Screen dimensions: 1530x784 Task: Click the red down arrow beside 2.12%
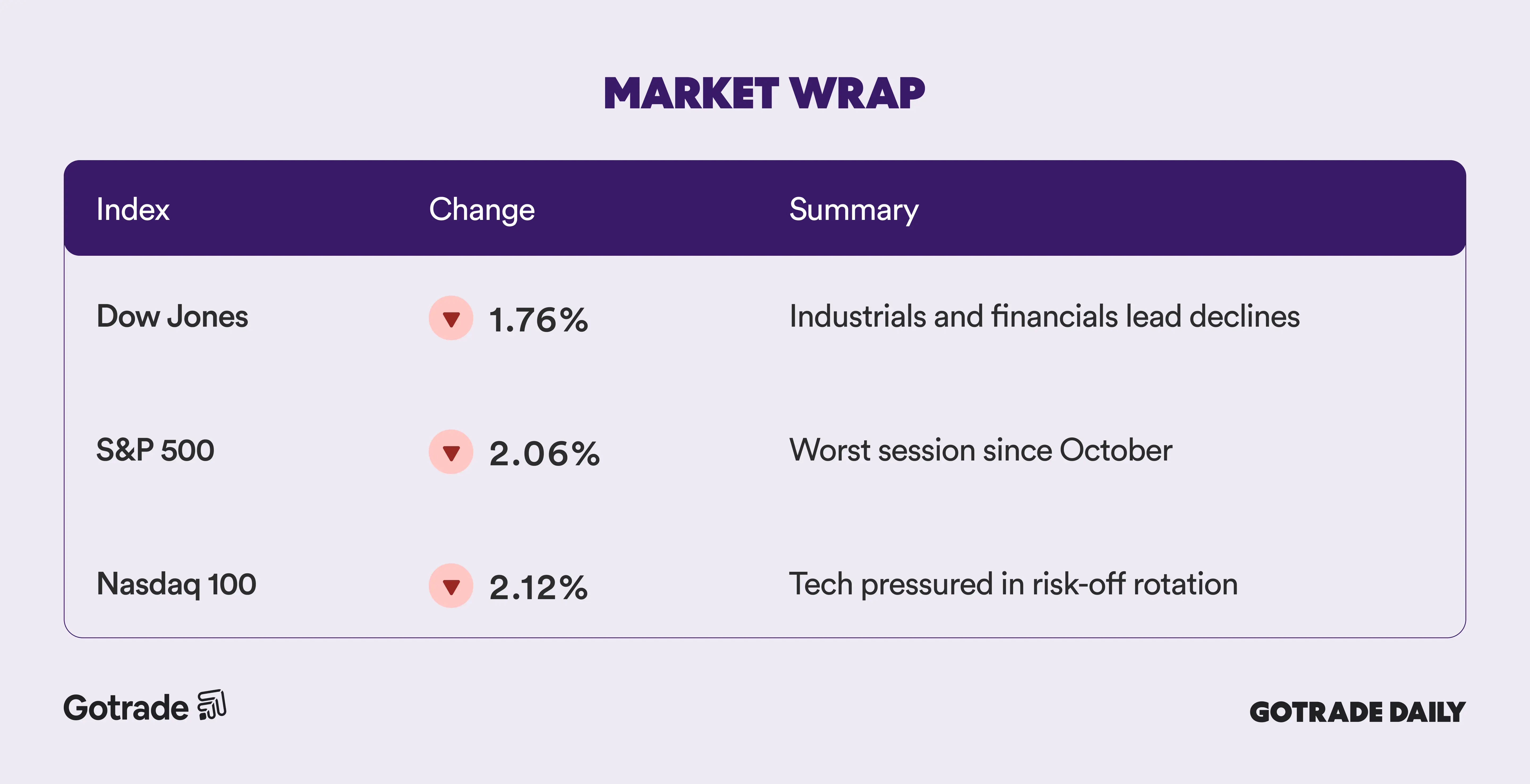point(451,586)
